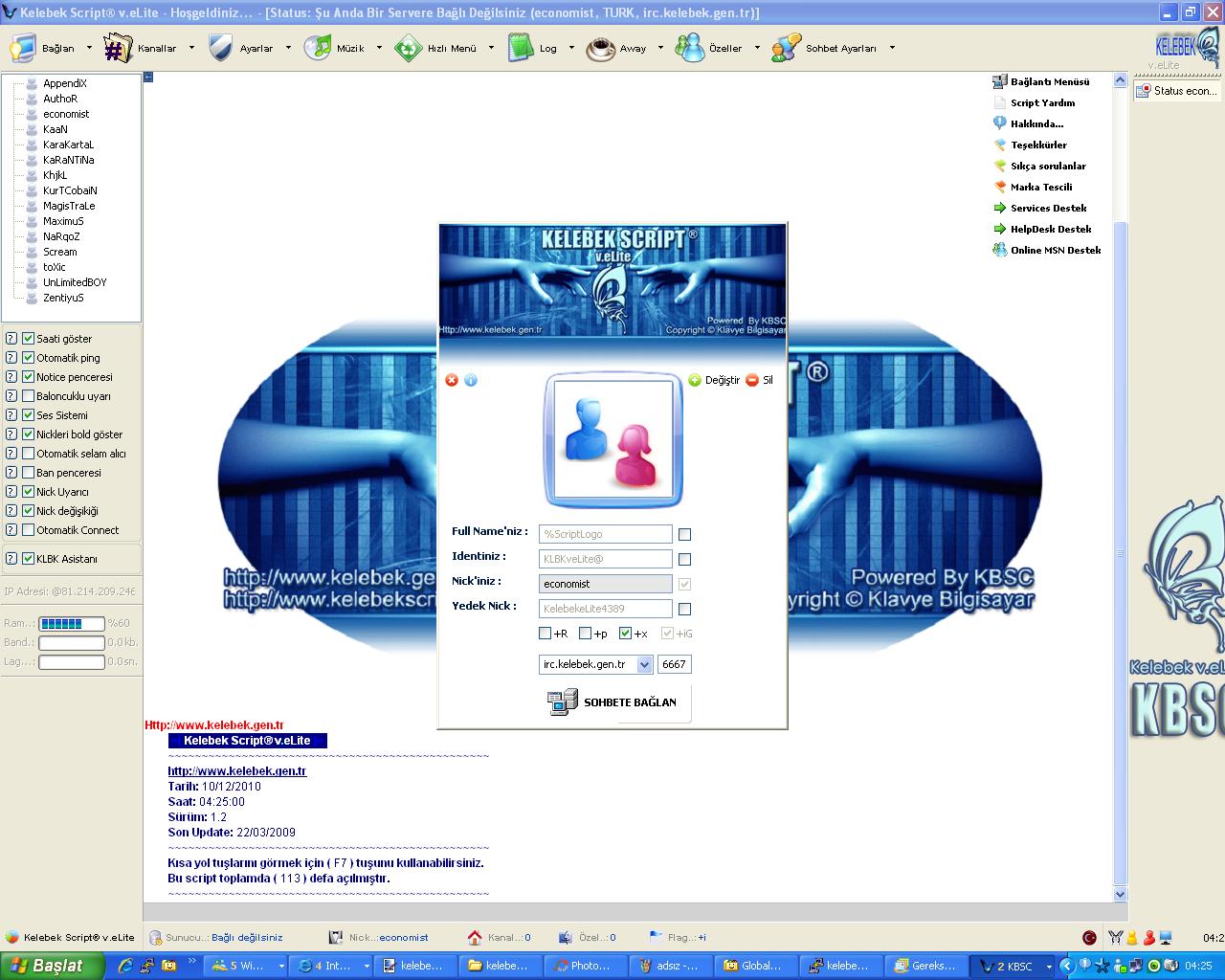
Task: Click the Sohbet Ayarları icon
Action: pyautogui.click(x=786, y=48)
